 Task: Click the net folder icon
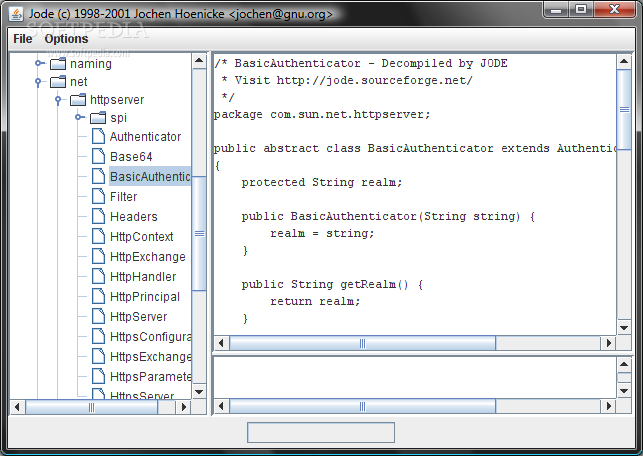58,82
